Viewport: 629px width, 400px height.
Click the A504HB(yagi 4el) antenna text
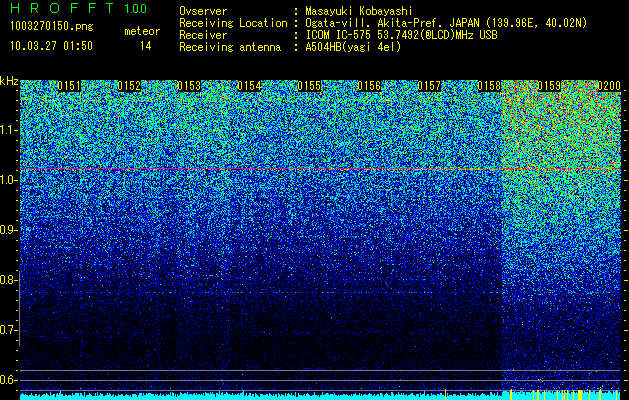(353, 47)
